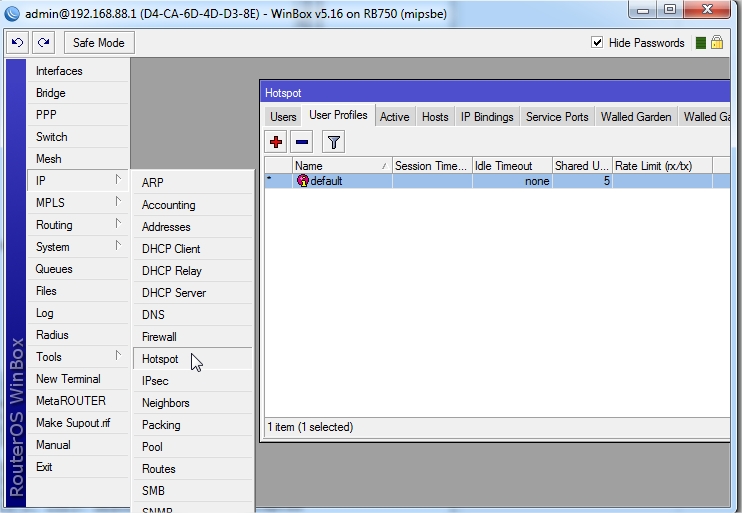Screen dimensions: 742x513
Task: Select Hotspot from IP submenu
Action: point(193,359)
